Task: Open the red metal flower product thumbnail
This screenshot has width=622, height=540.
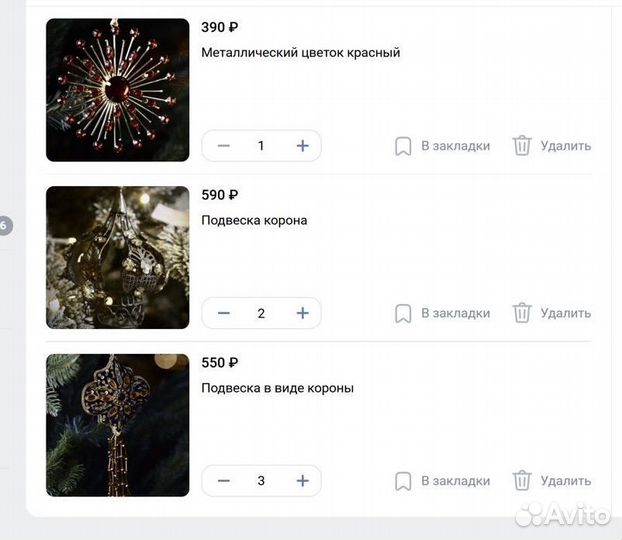Action: tap(117, 90)
